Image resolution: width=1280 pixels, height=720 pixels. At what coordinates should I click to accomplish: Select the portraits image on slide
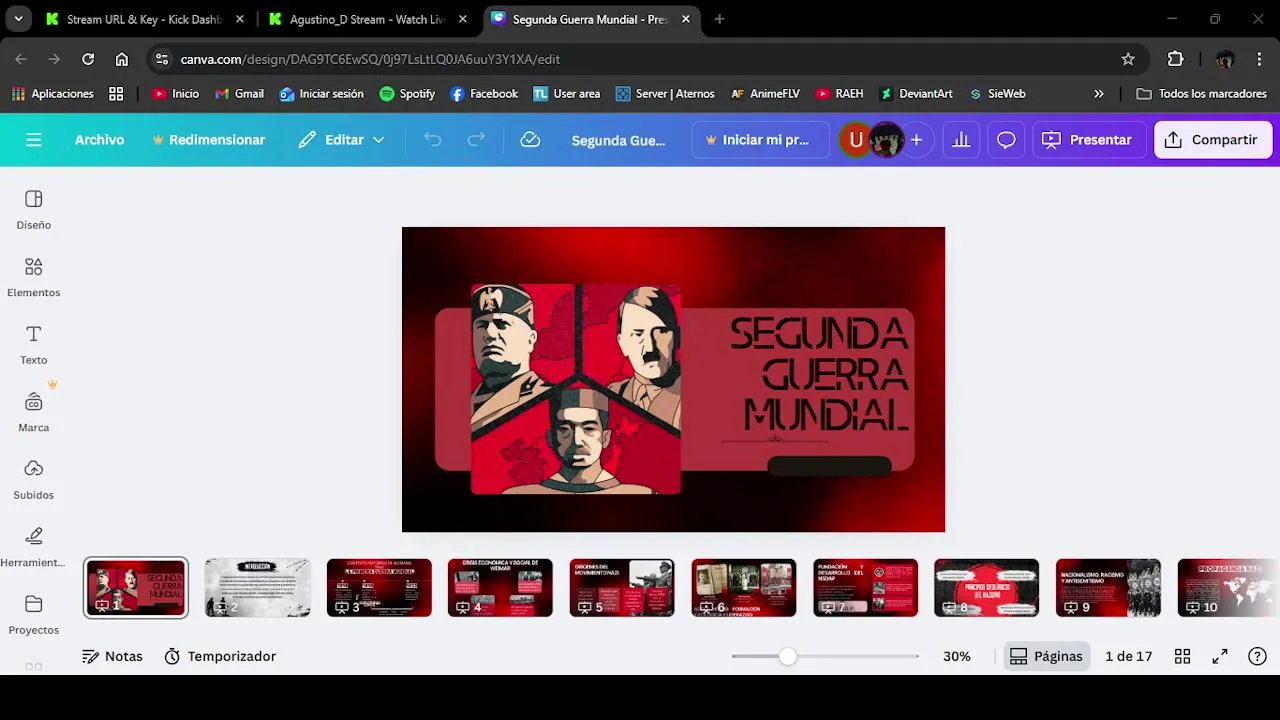[576, 389]
